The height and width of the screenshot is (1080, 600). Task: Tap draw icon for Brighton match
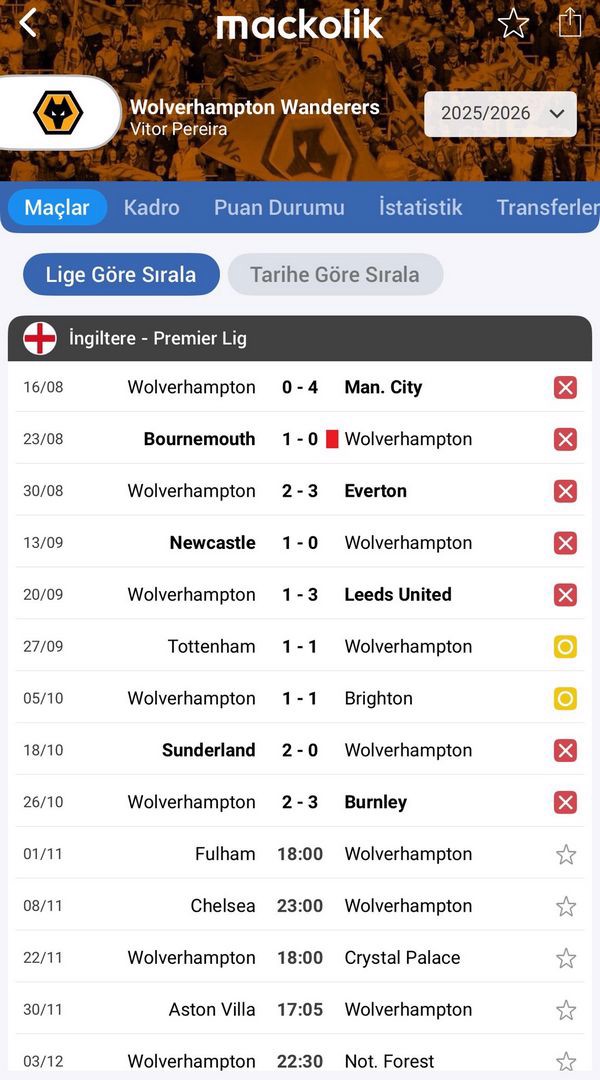(x=565, y=699)
